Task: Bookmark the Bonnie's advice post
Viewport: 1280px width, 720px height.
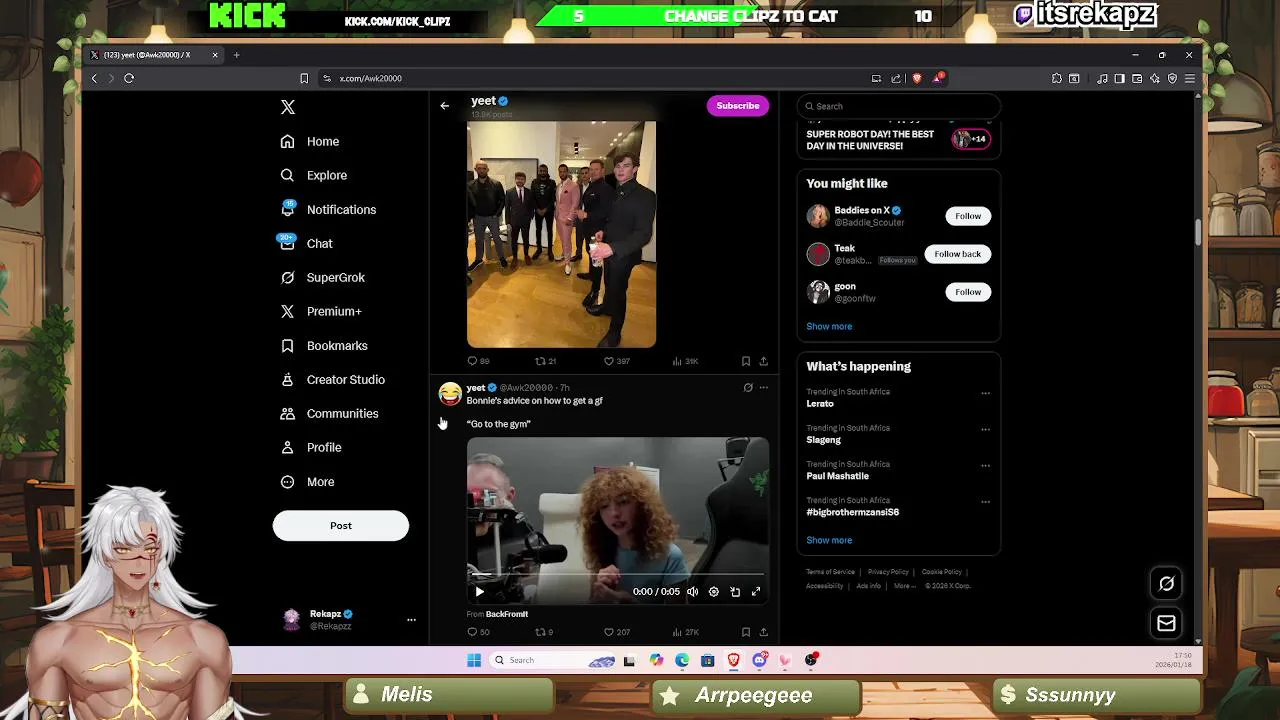Action: point(746,632)
